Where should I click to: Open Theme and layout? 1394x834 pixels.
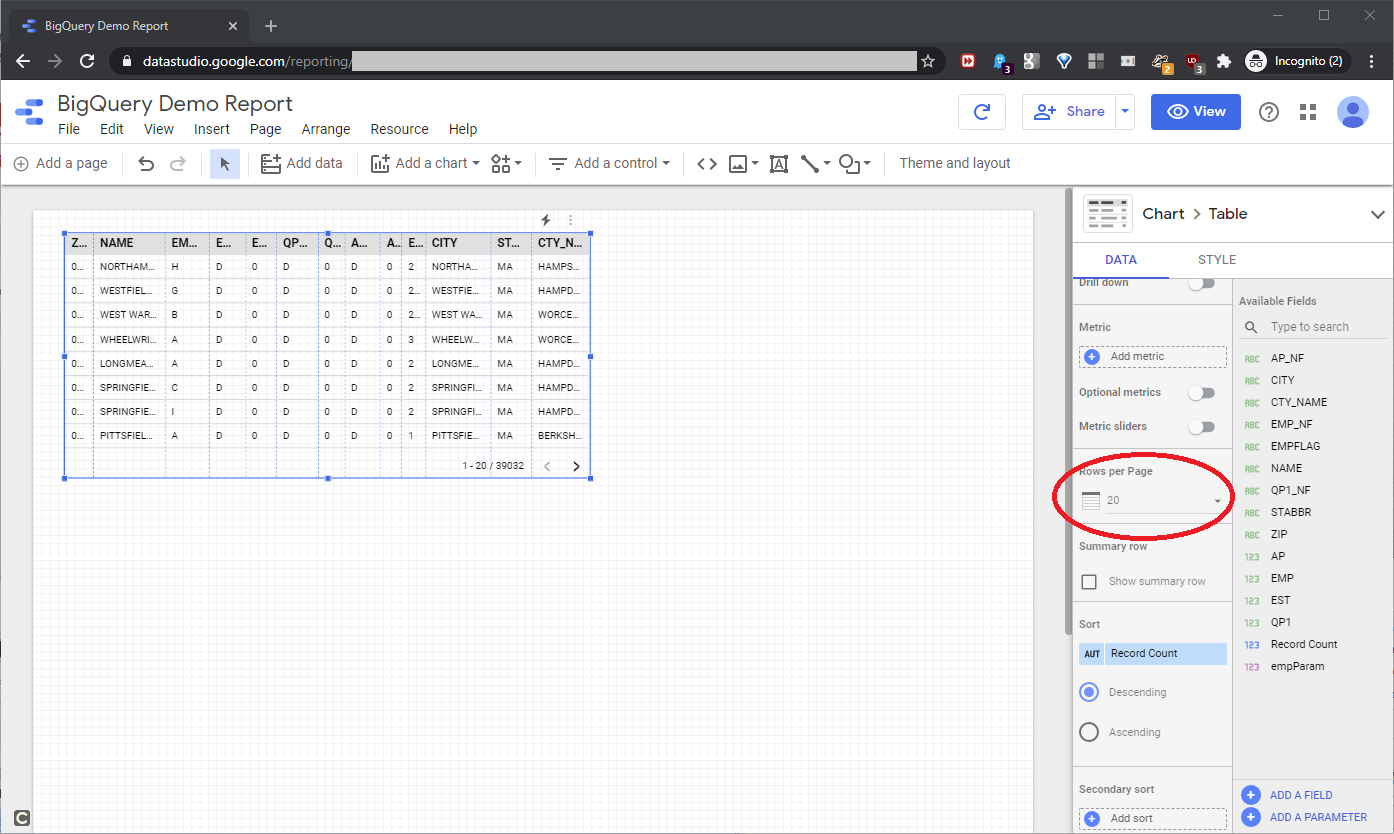coord(955,163)
